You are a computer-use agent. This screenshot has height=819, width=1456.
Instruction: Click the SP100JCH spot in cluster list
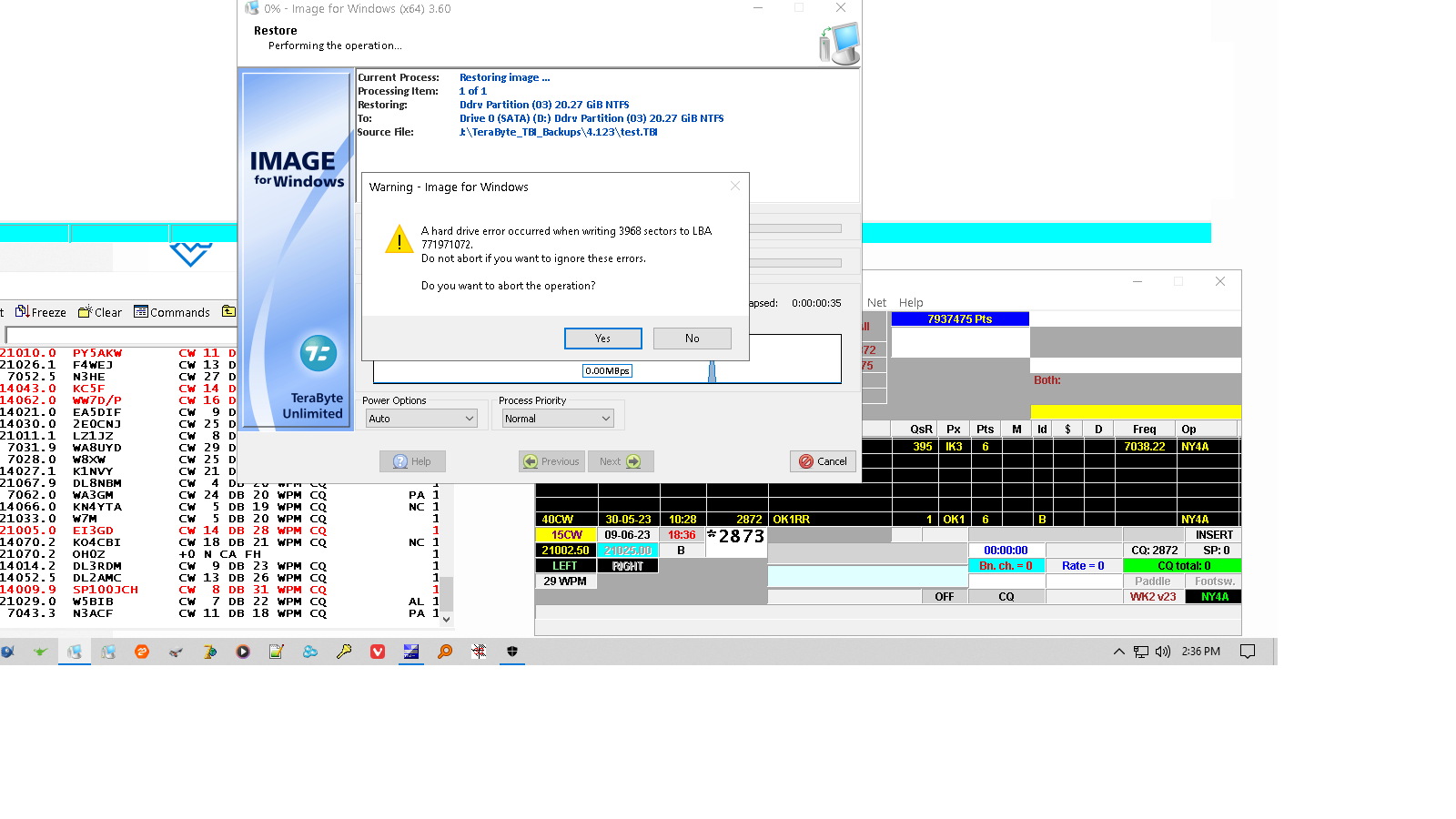(x=106, y=590)
